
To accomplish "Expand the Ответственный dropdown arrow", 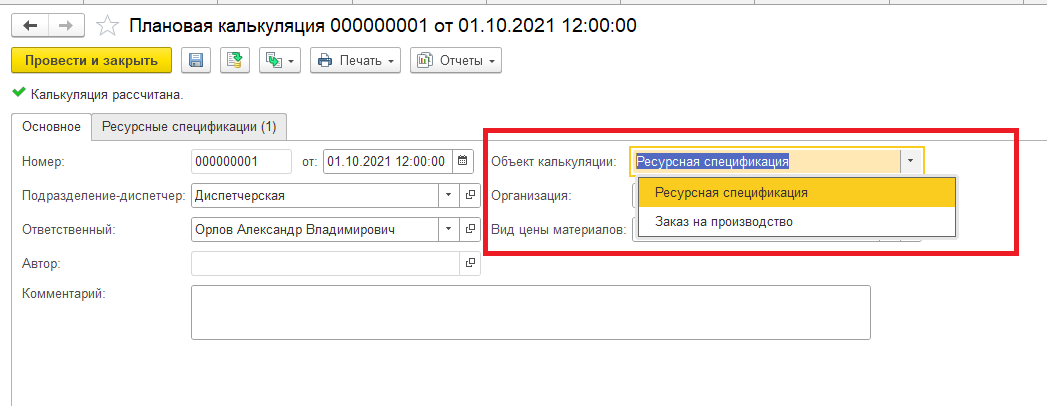I will tap(449, 230).
